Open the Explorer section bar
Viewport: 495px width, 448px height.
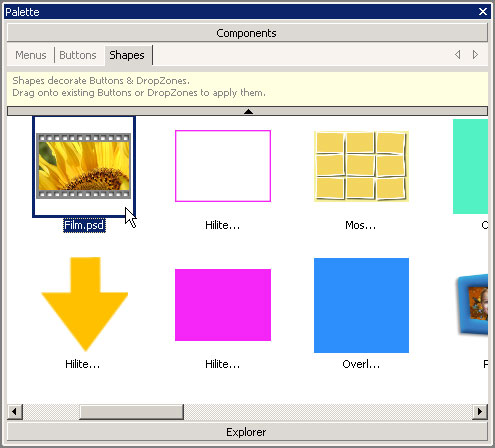coord(247,432)
